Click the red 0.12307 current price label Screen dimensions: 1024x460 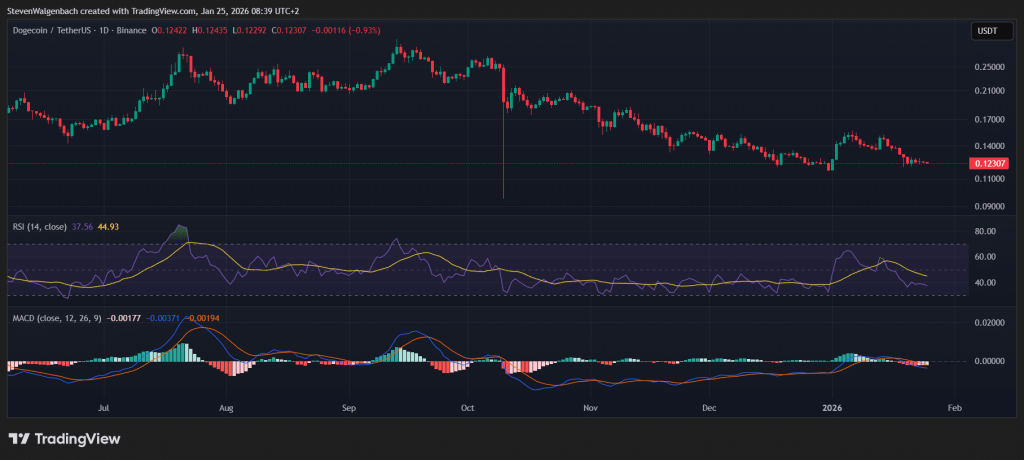[x=988, y=163]
